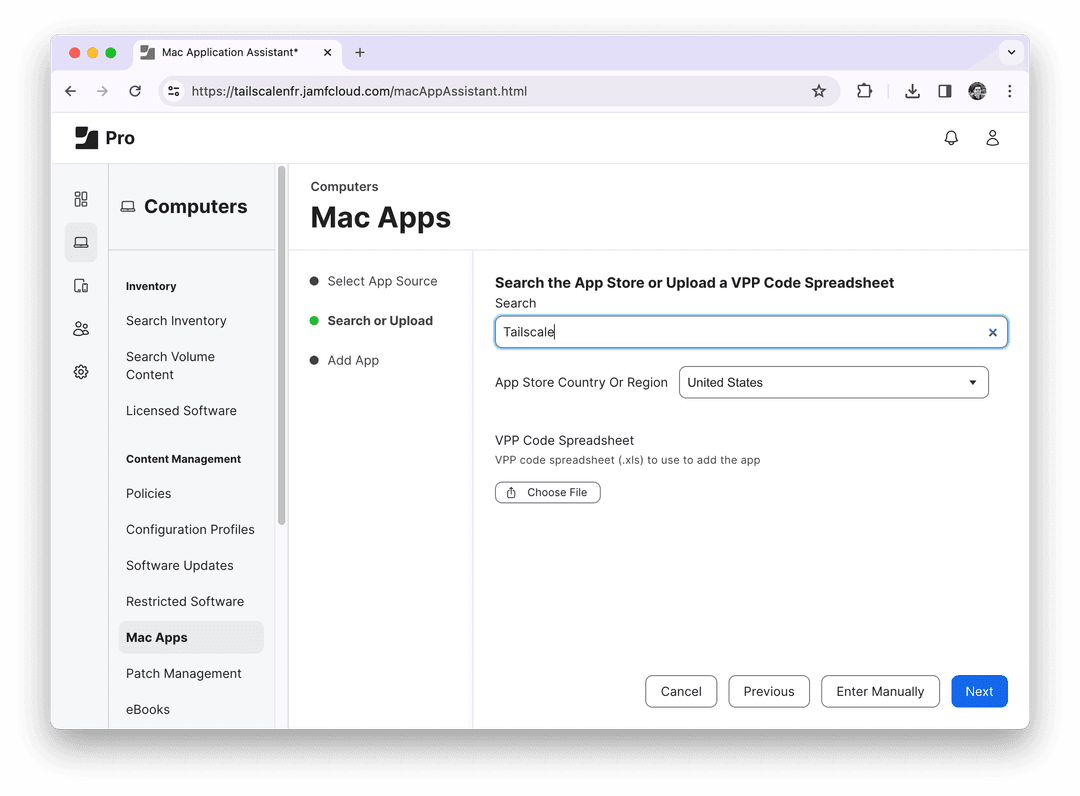Open the user account profile icon
Screen dimensions: 1080x796
pyautogui.click(x=992, y=138)
